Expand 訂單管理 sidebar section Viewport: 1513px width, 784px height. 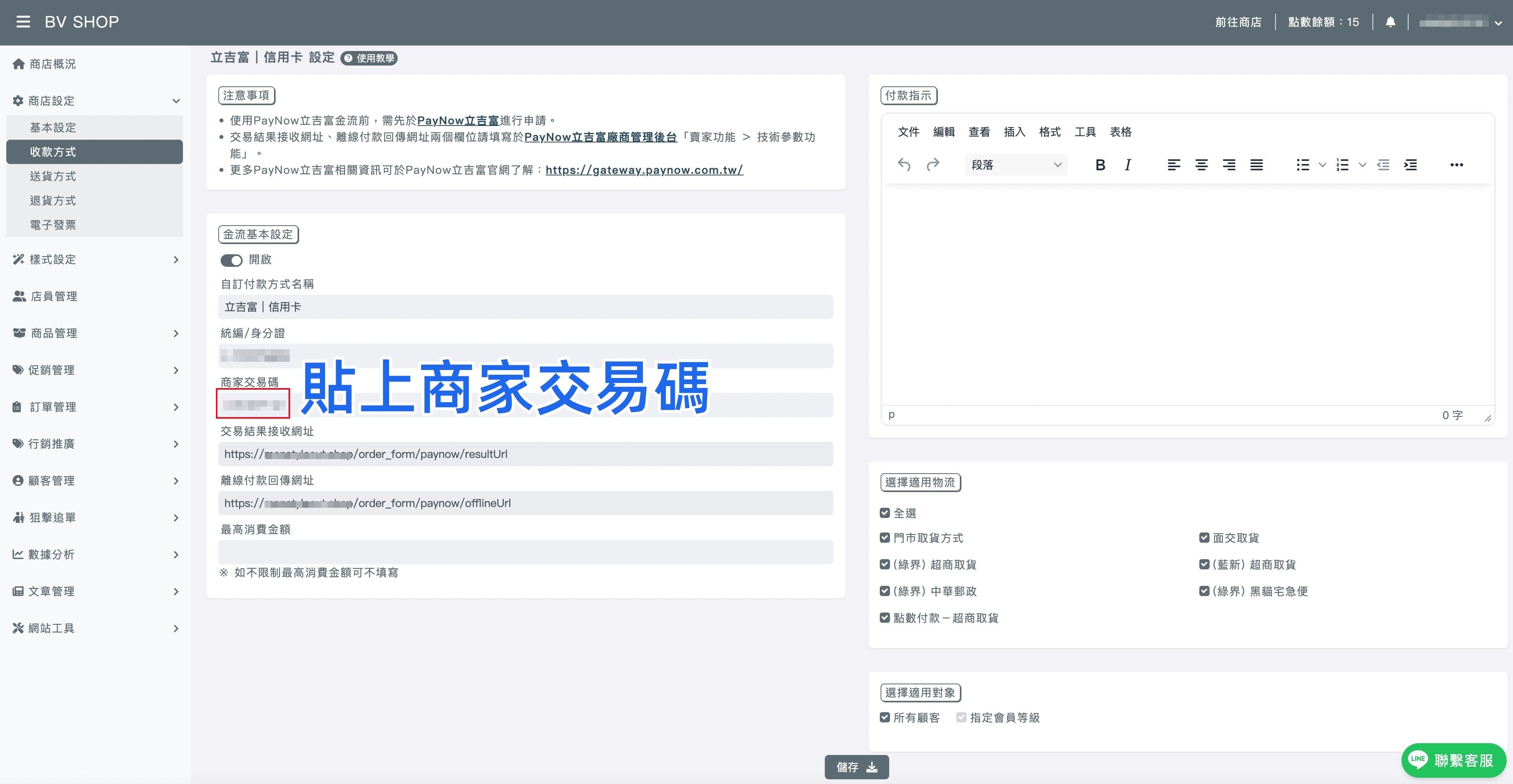coord(95,407)
